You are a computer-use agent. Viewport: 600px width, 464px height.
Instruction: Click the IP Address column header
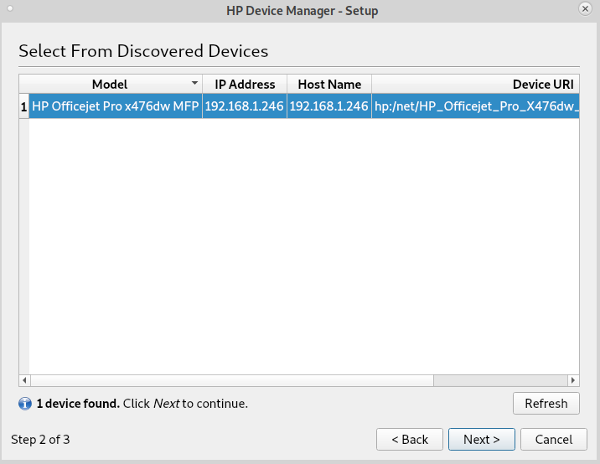245,84
